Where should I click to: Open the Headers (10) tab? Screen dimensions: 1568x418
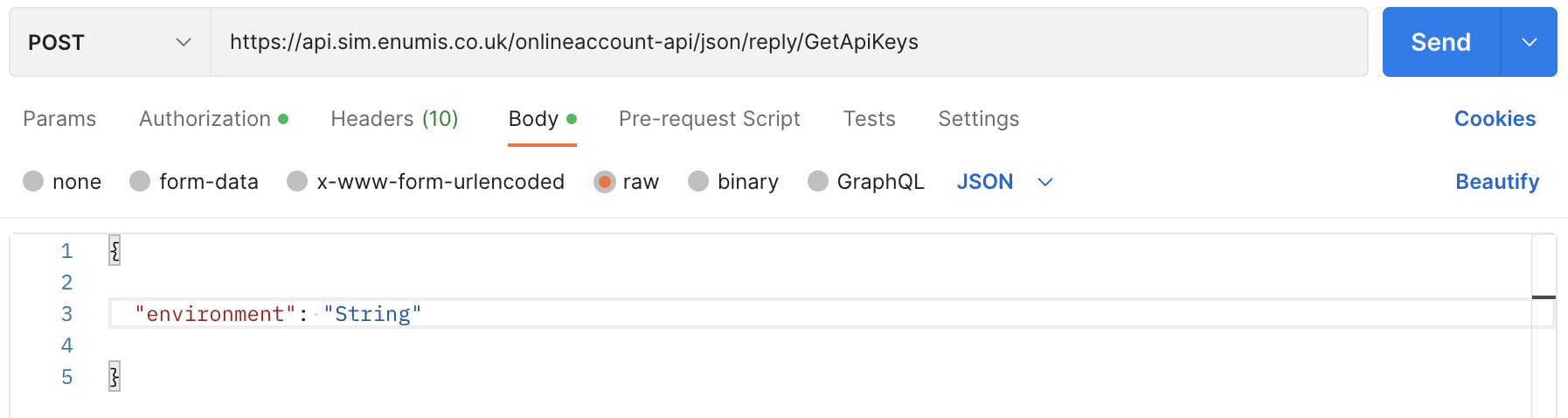(x=394, y=119)
